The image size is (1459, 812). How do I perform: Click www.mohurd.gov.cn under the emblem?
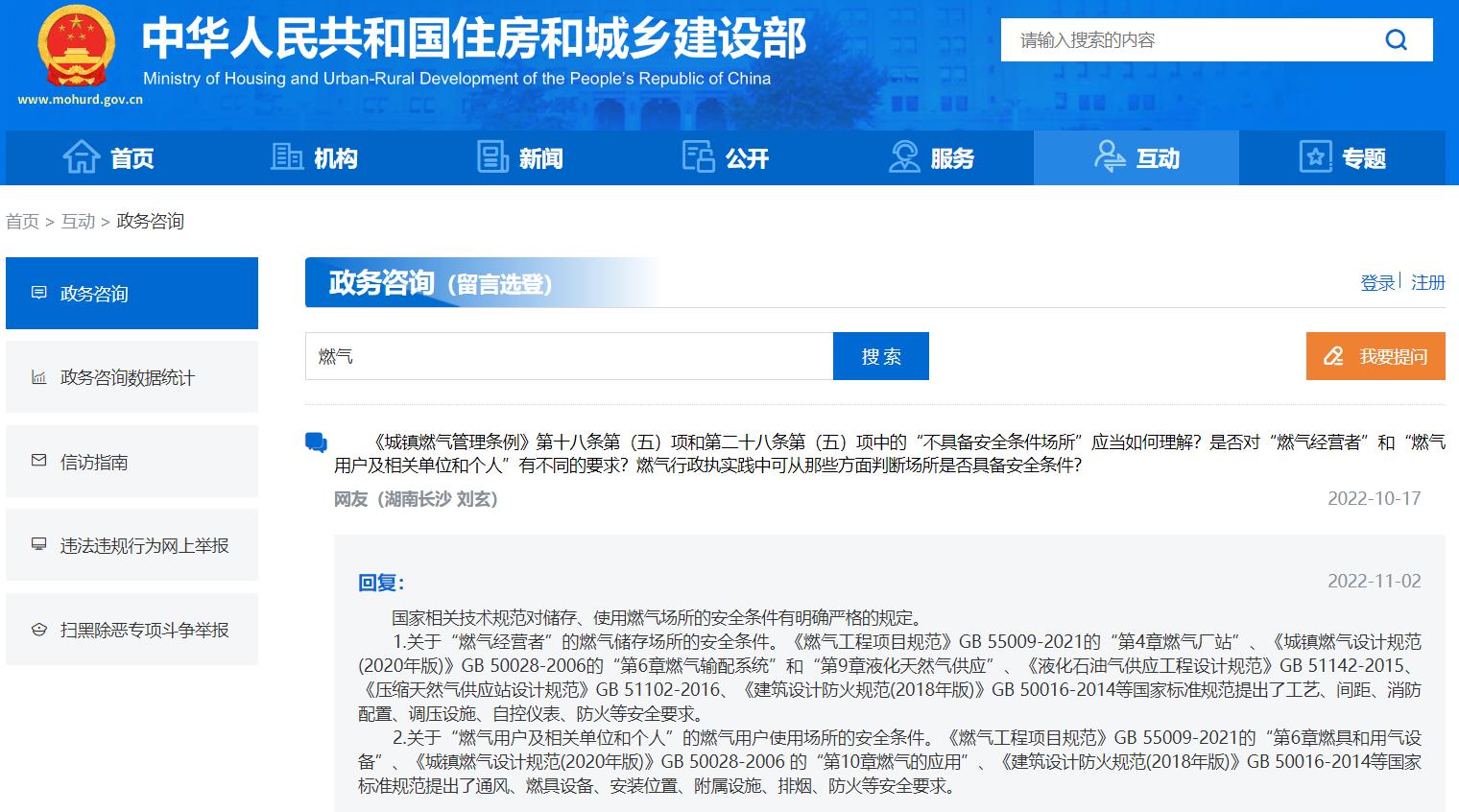[x=80, y=99]
